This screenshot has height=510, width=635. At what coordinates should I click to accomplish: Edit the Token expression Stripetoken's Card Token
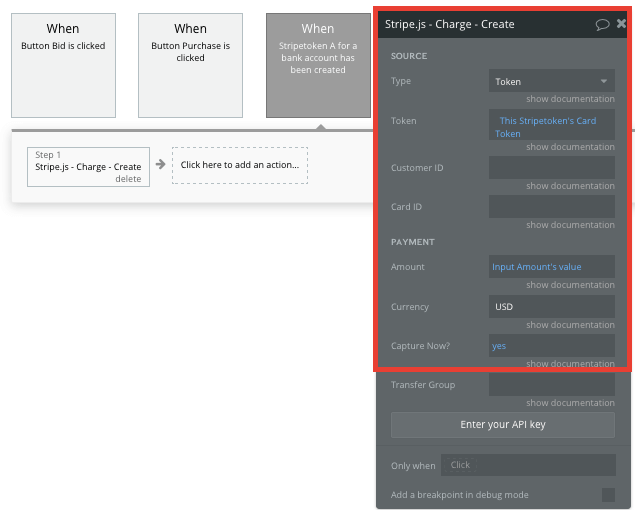552,125
